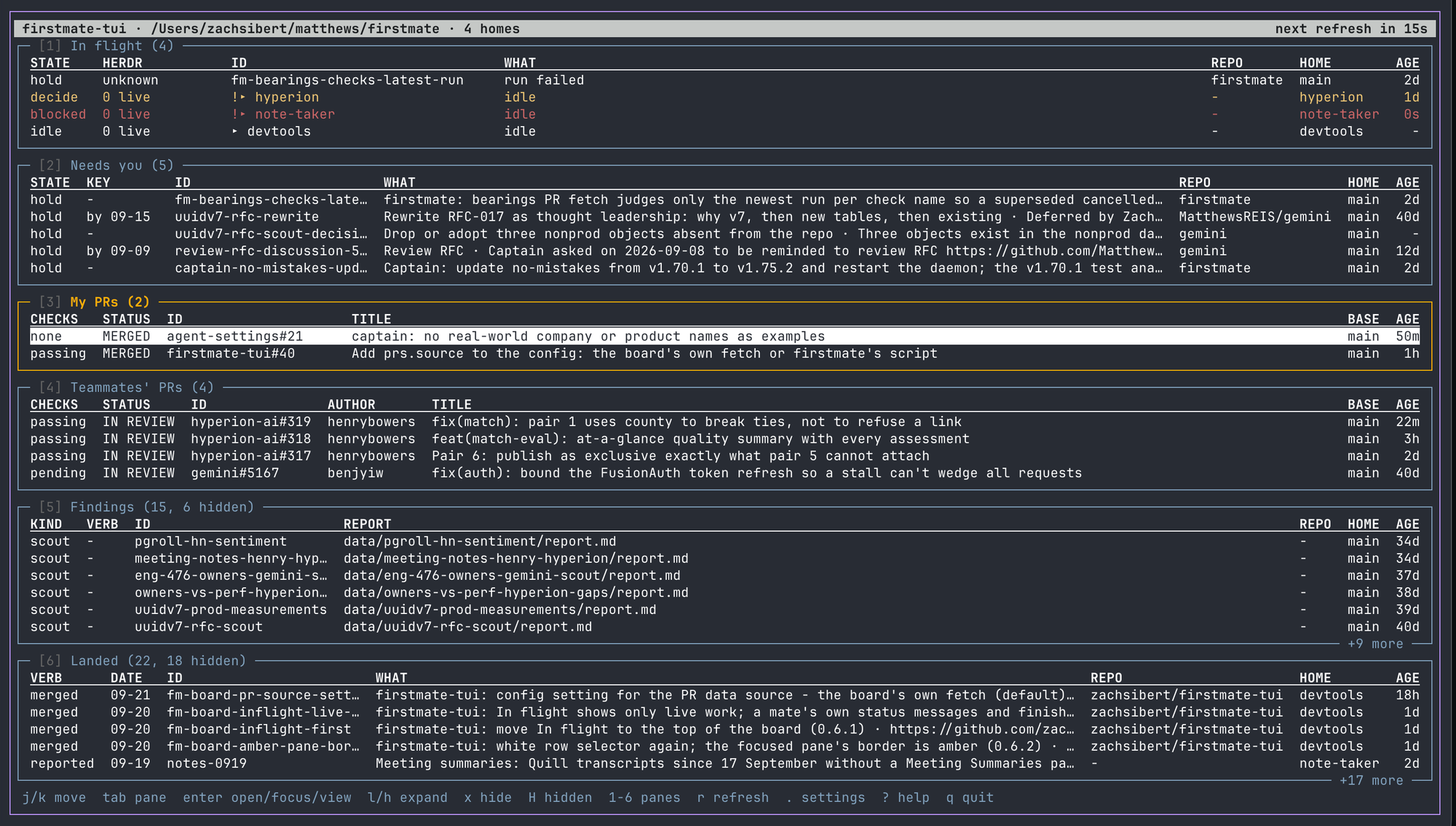Click the 'by 09-15' key cell
The height and width of the screenshot is (826, 1456).
pyautogui.click(x=118, y=217)
